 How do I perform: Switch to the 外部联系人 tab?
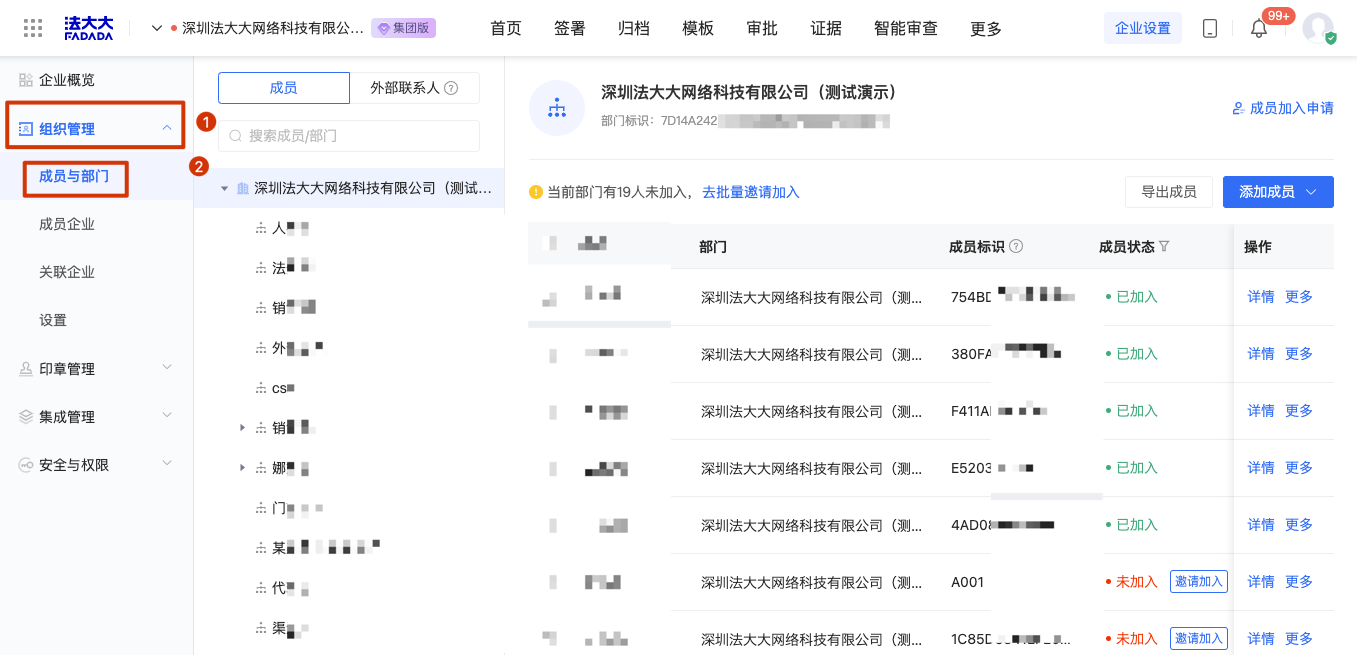point(414,88)
